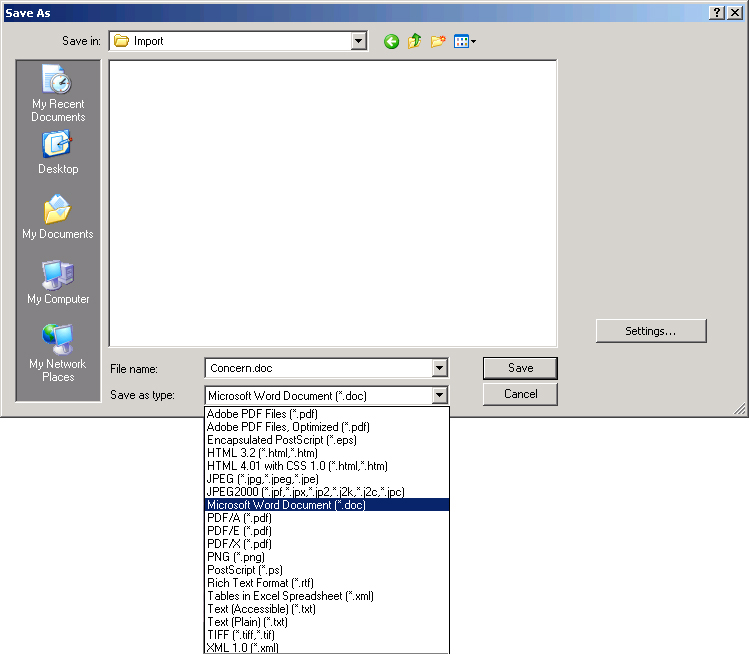Open My Recent Documents place

point(58,93)
